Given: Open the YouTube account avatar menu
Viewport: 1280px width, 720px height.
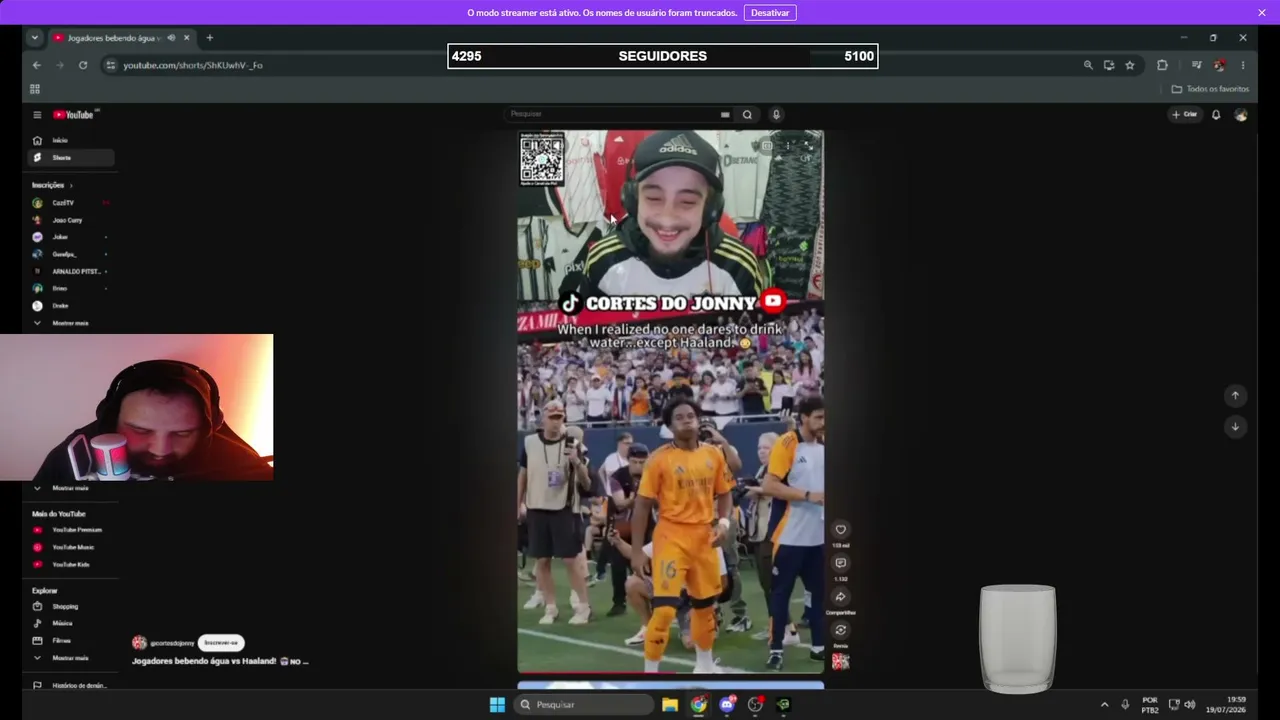Looking at the screenshot, I should click(1241, 115).
